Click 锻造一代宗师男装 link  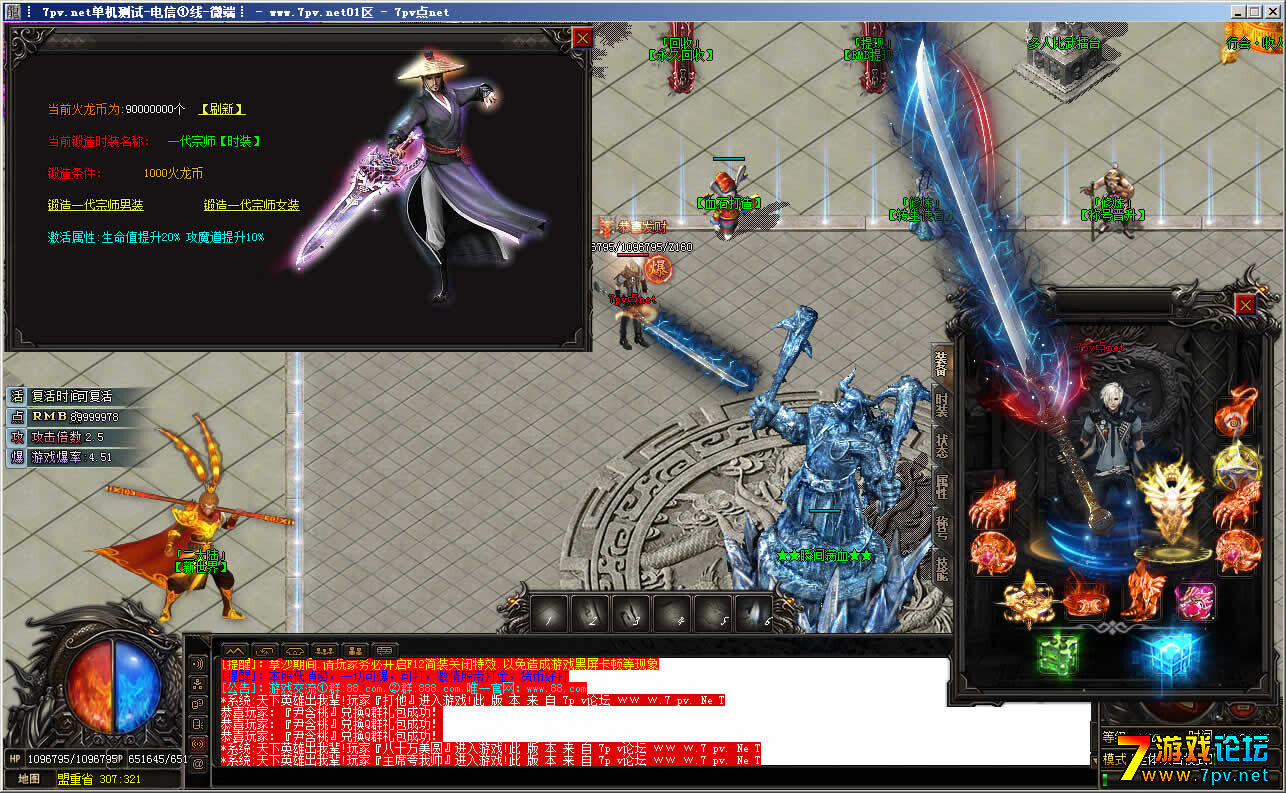pos(96,205)
